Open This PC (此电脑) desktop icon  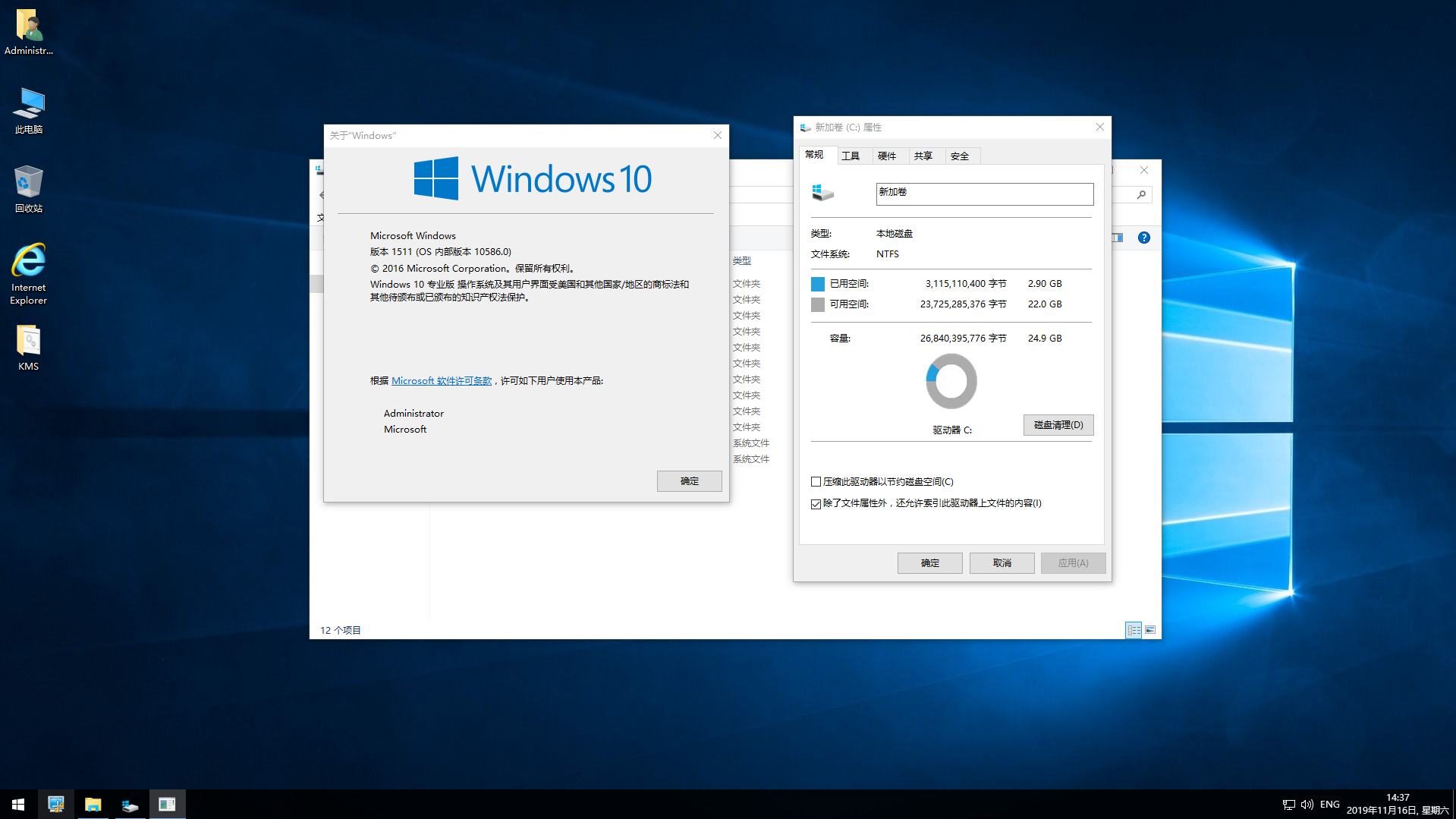coord(29,111)
